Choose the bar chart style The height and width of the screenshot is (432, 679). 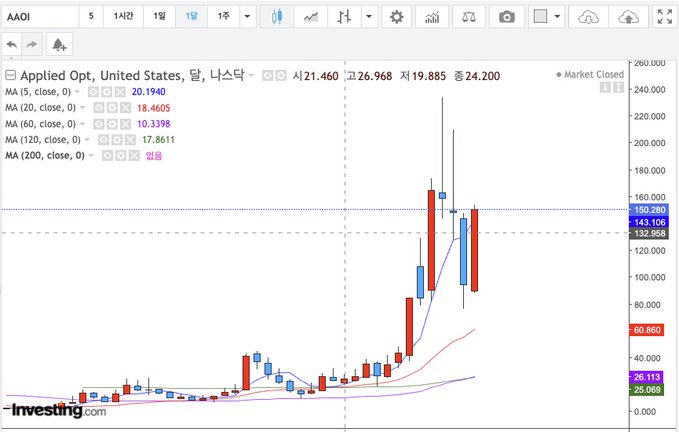(344, 16)
